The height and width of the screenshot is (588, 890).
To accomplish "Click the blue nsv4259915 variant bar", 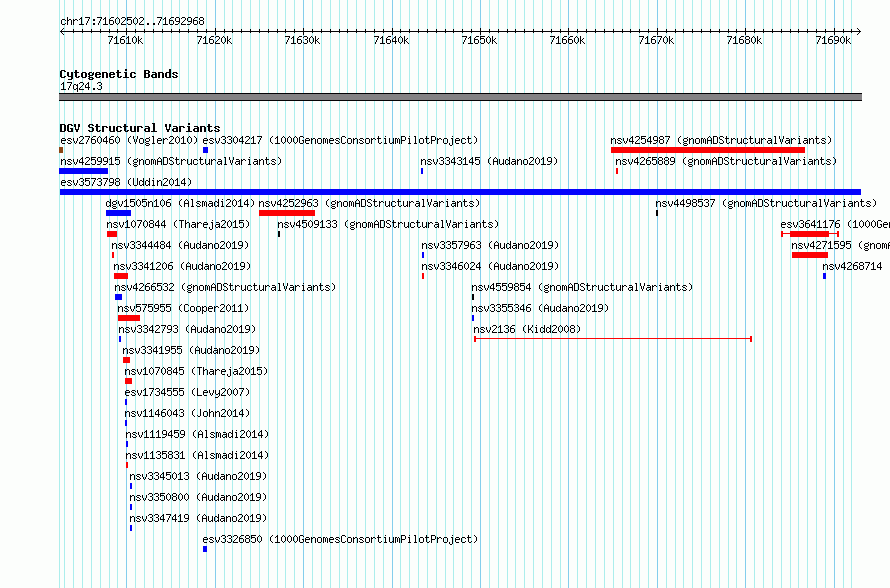I will [x=83, y=171].
